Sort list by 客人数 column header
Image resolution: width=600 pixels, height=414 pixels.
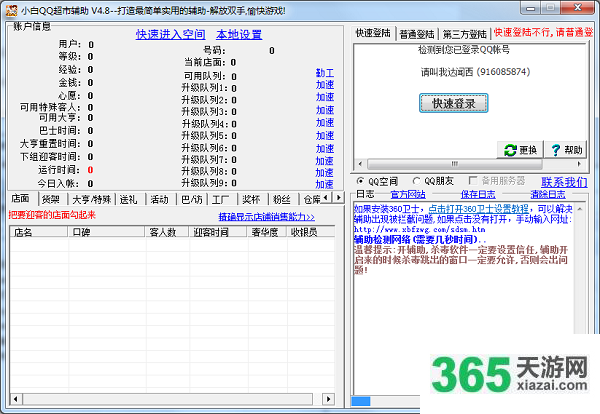pos(162,232)
